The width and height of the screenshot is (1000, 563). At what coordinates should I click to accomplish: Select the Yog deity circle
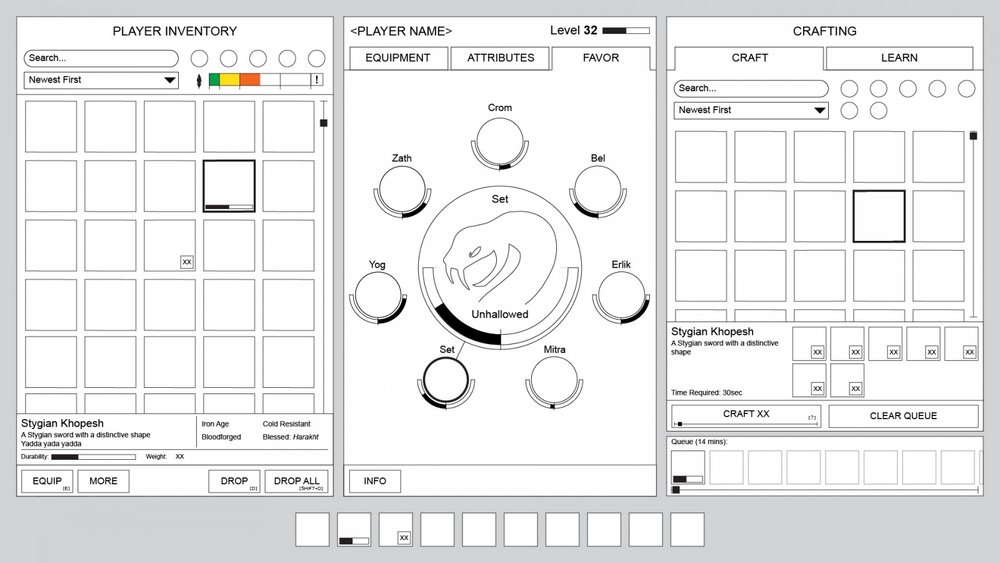point(378,296)
